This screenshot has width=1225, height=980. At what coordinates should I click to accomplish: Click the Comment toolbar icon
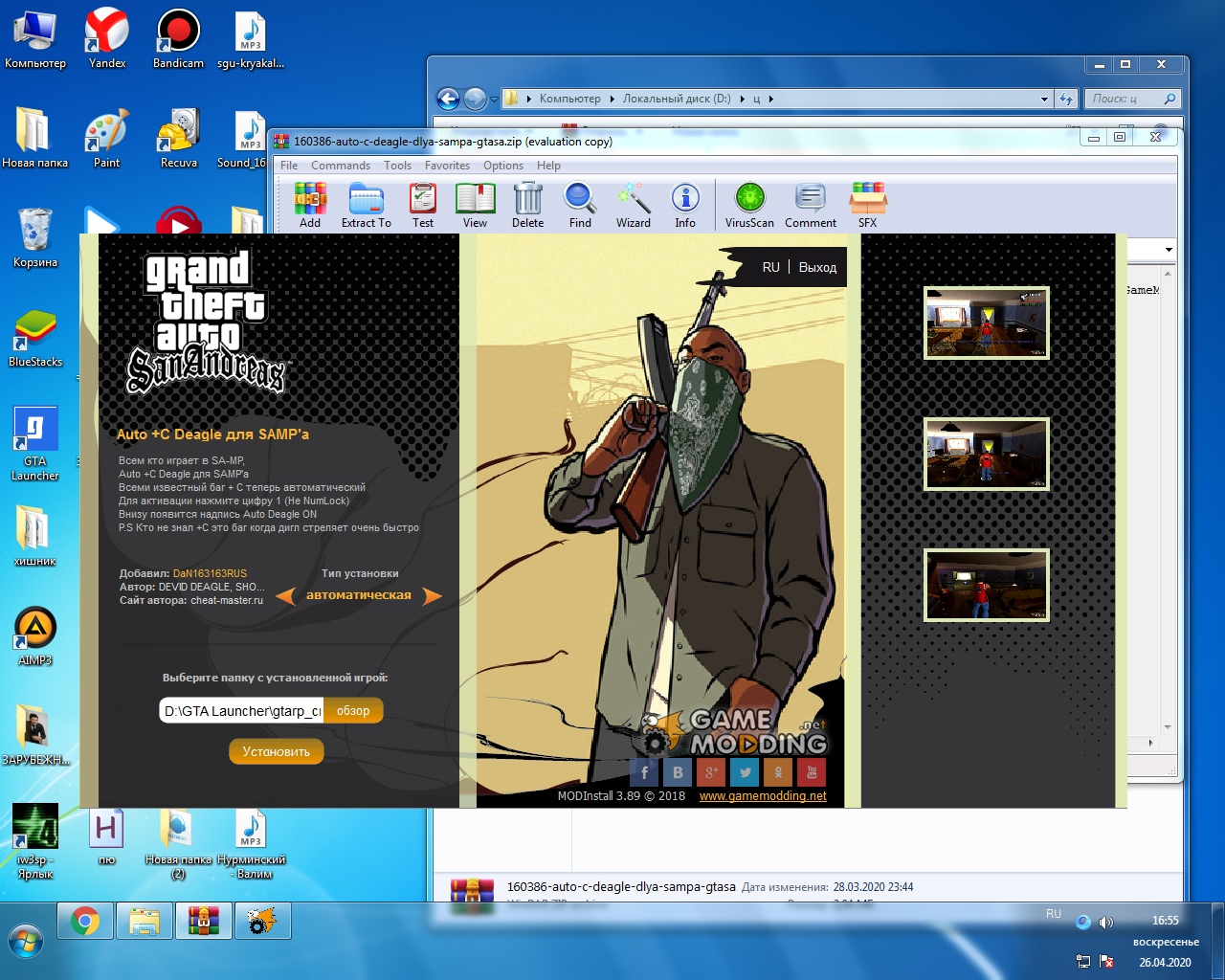pos(811,205)
